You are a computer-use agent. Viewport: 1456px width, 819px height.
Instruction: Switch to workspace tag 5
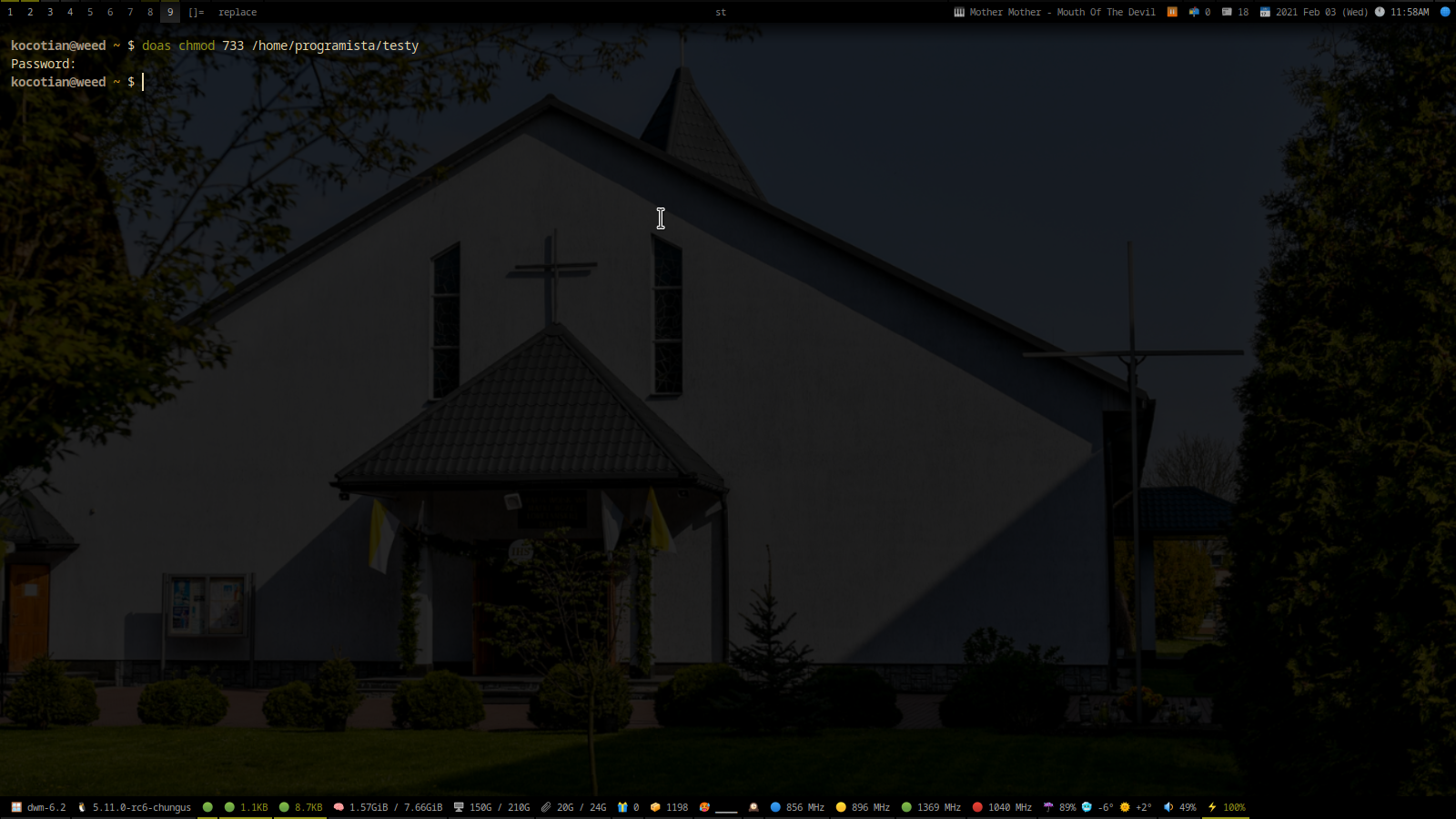coord(90,12)
